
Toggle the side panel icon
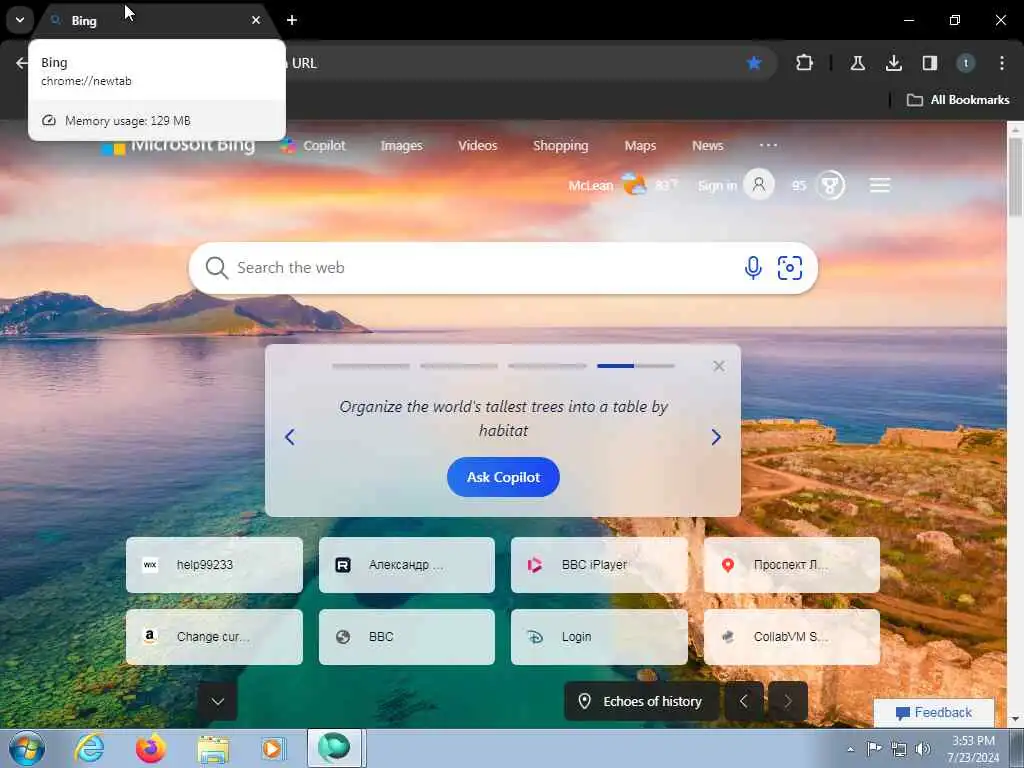(929, 63)
